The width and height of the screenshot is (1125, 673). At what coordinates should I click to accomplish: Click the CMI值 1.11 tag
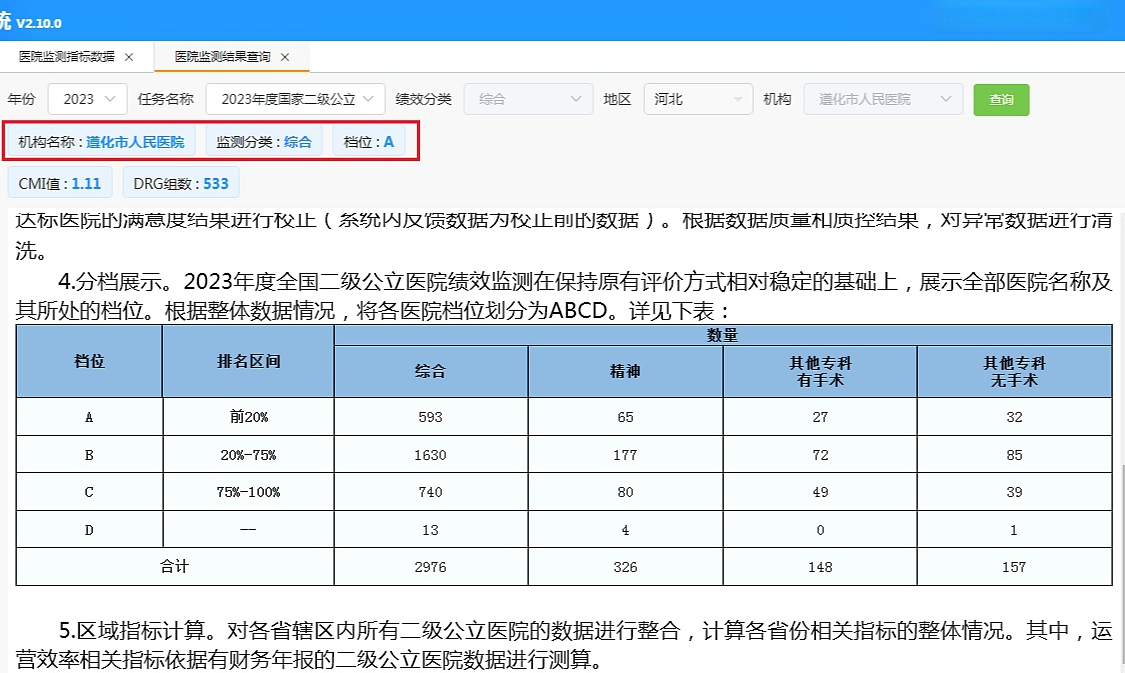click(x=60, y=184)
